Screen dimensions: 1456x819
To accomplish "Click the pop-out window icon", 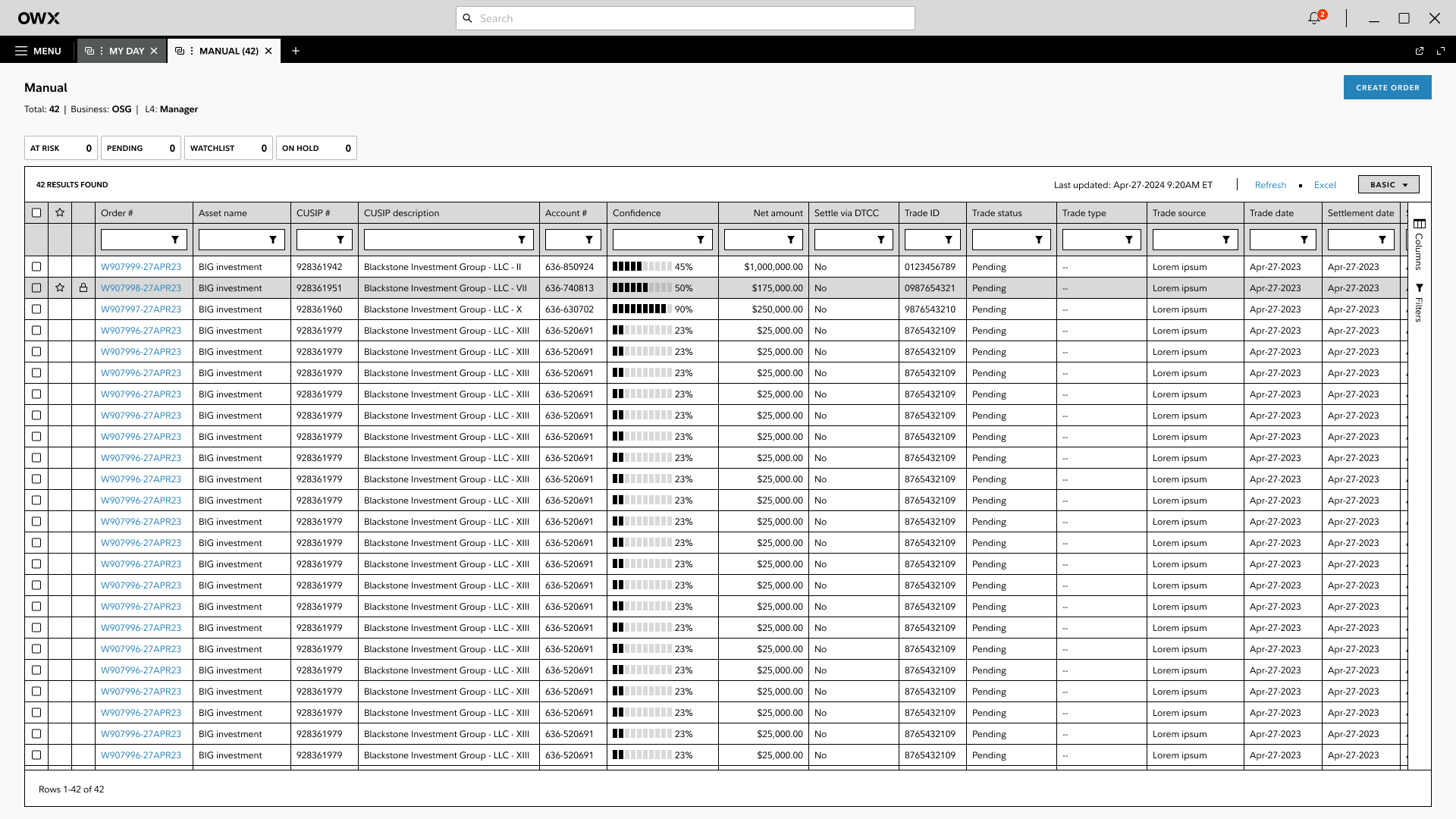I will pos(1420,51).
